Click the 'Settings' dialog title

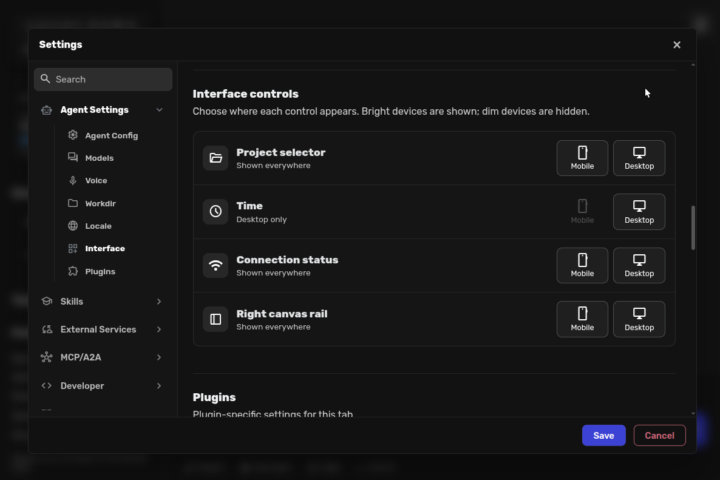pos(61,45)
